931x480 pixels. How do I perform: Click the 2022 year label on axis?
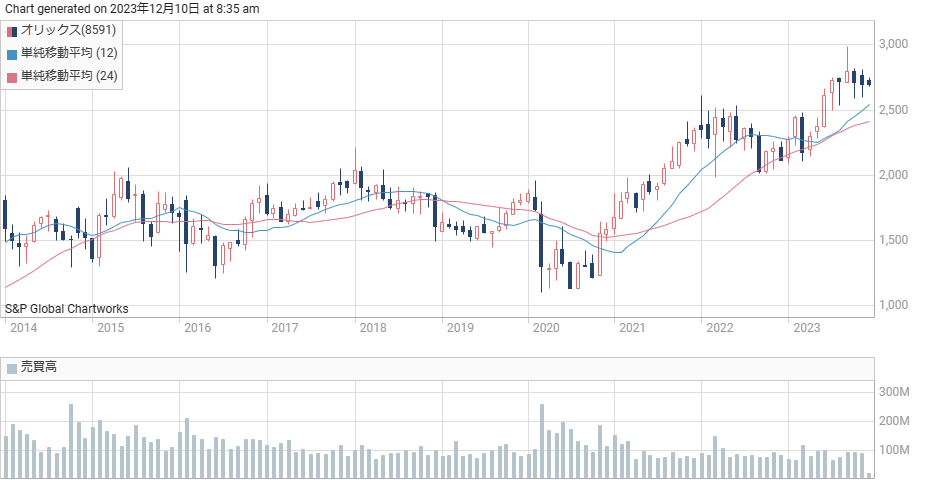click(x=719, y=328)
